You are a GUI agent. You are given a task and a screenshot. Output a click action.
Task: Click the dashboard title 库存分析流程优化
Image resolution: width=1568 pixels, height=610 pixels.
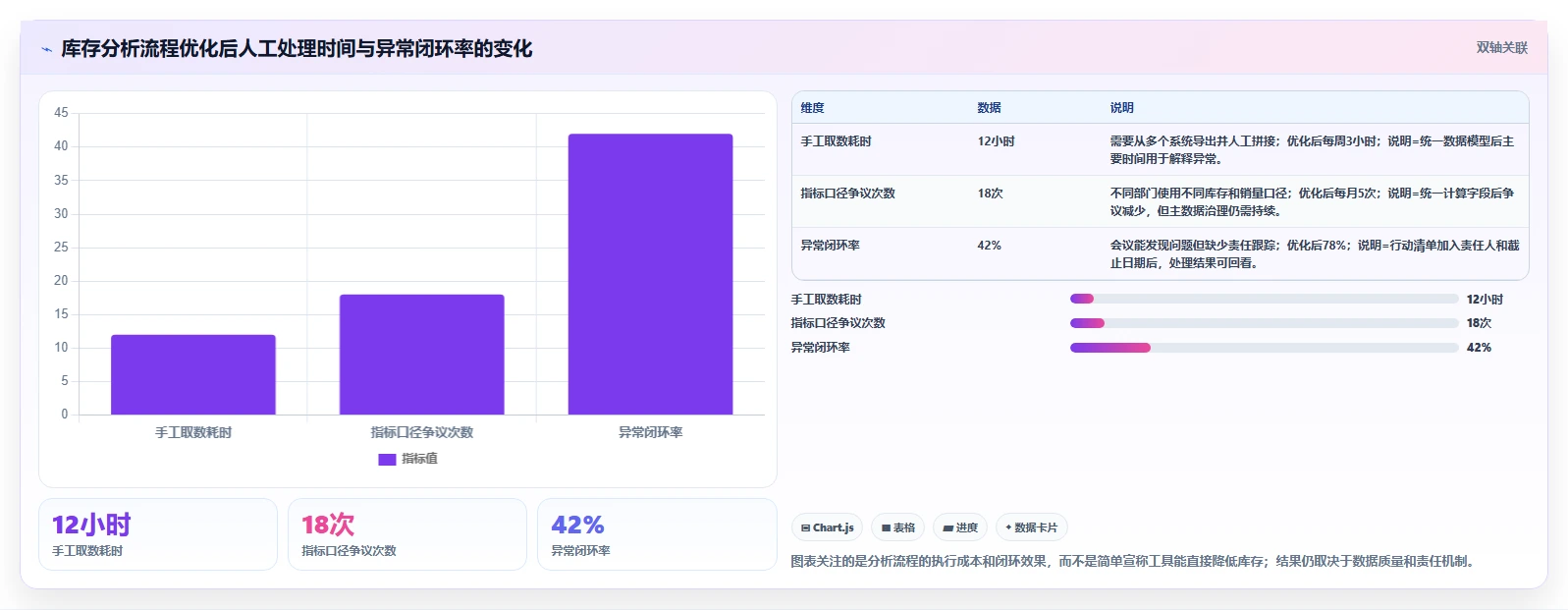tap(297, 49)
